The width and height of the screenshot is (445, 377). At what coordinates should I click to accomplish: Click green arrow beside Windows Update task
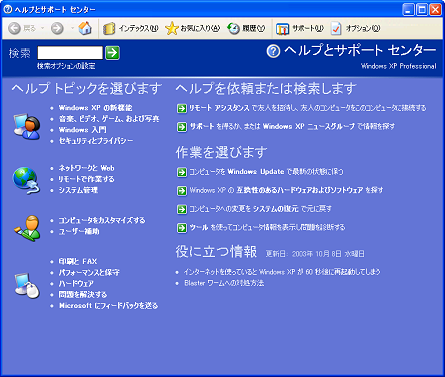tap(182, 172)
